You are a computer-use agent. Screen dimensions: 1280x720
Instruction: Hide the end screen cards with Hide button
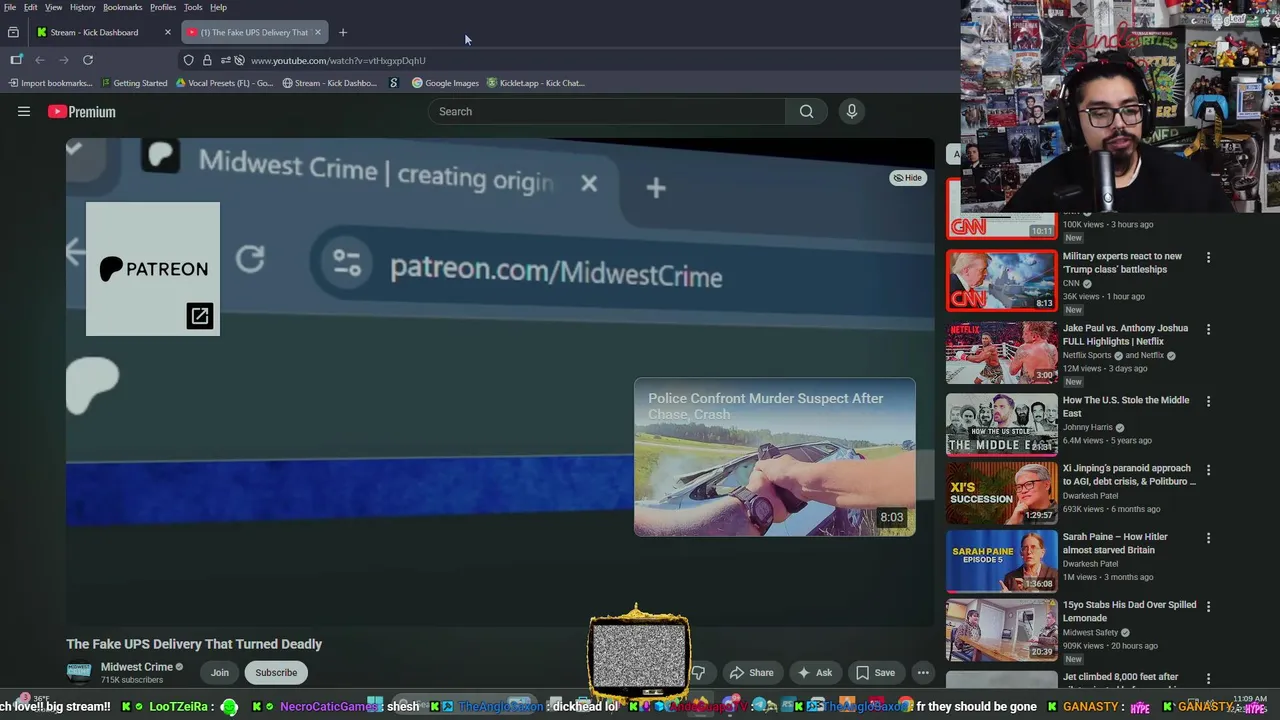(x=908, y=178)
